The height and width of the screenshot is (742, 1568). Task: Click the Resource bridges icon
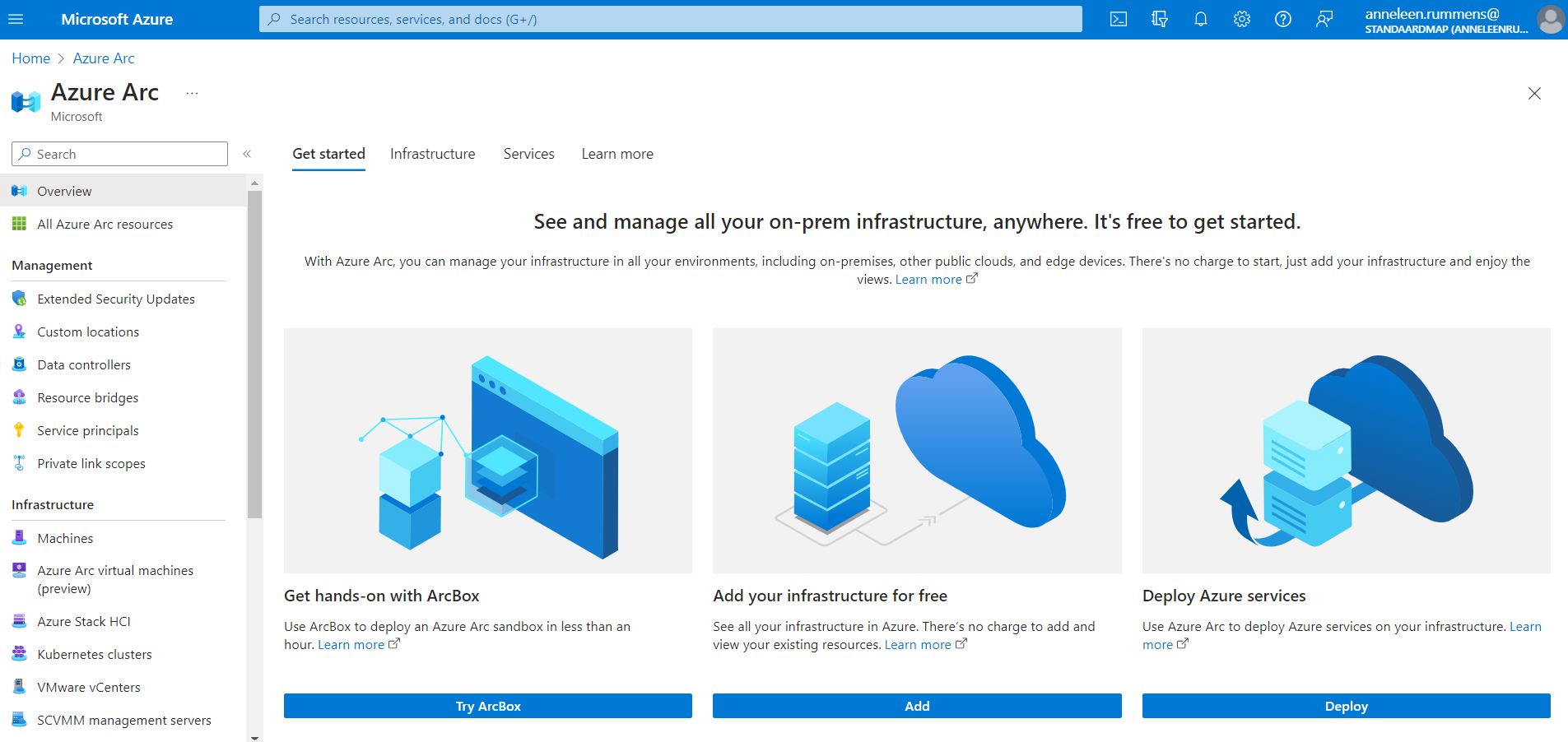pyautogui.click(x=19, y=397)
